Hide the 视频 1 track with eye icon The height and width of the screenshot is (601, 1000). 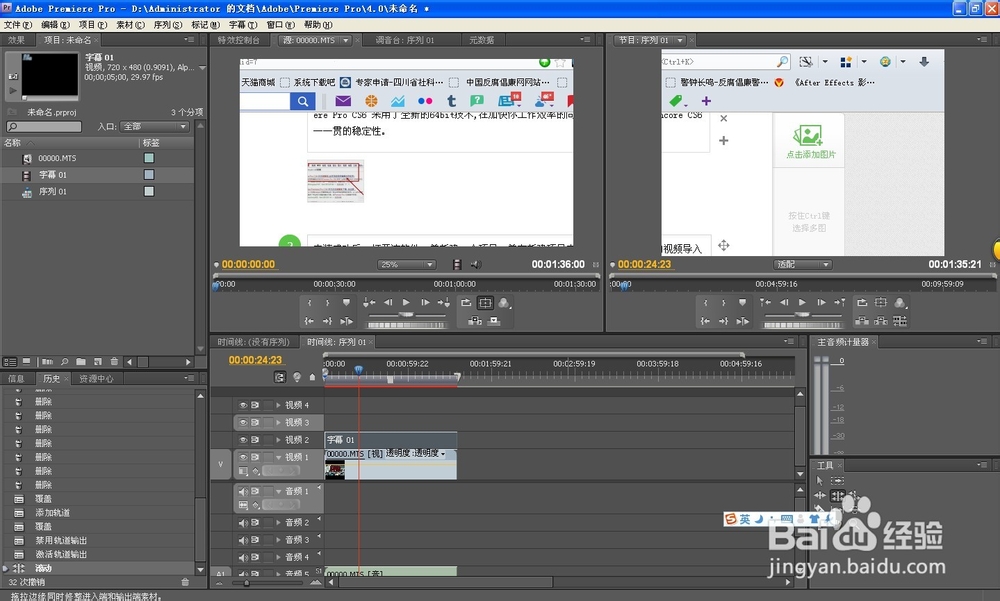pyautogui.click(x=243, y=457)
